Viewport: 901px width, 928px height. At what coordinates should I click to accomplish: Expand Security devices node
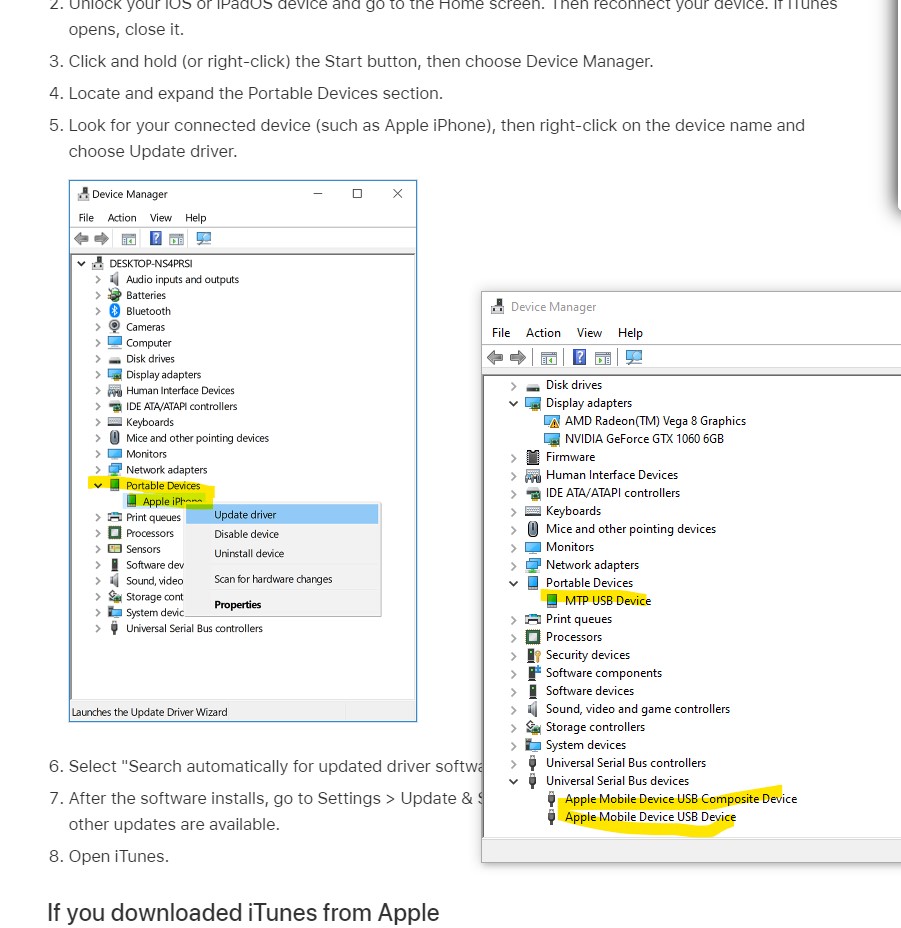click(513, 656)
